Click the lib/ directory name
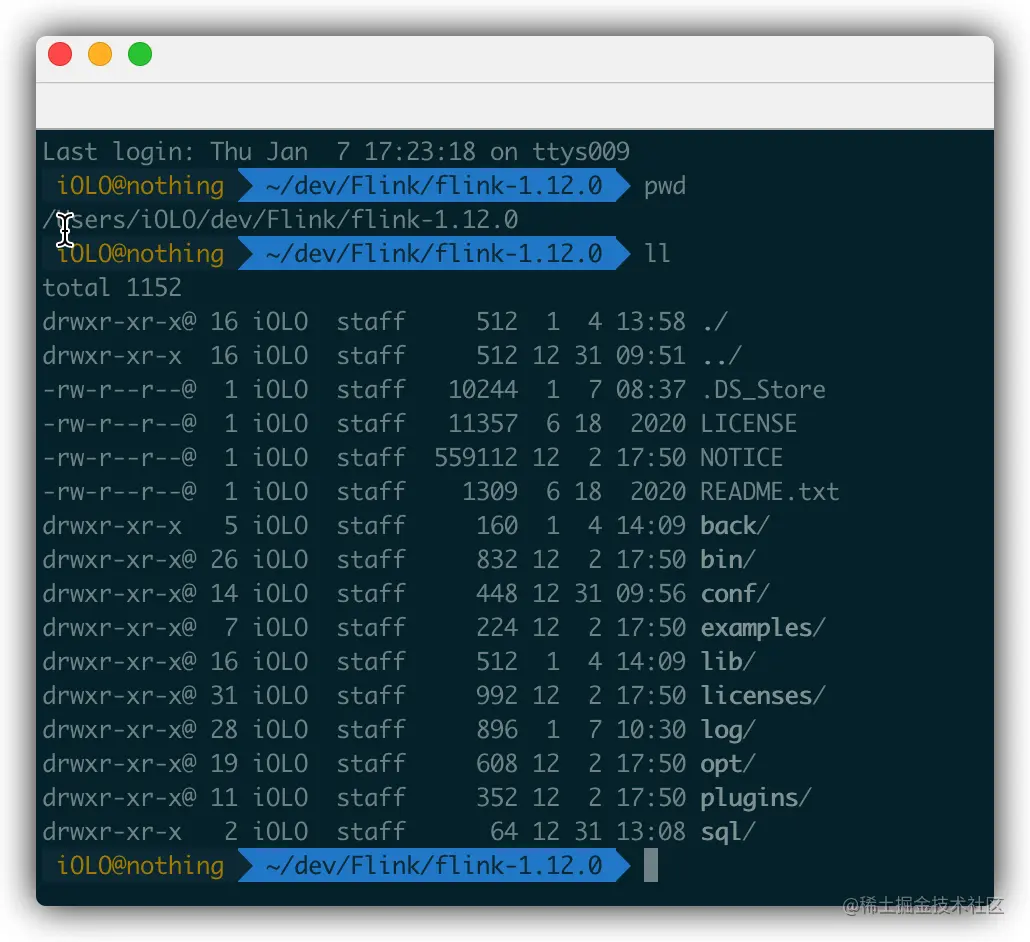 728,662
